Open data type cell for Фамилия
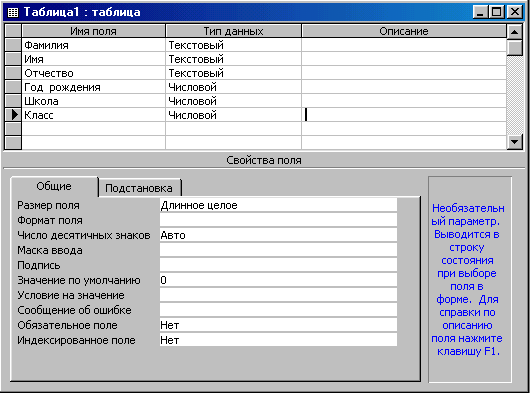The width and height of the screenshot is (530, 393). (x=234, y=45)
